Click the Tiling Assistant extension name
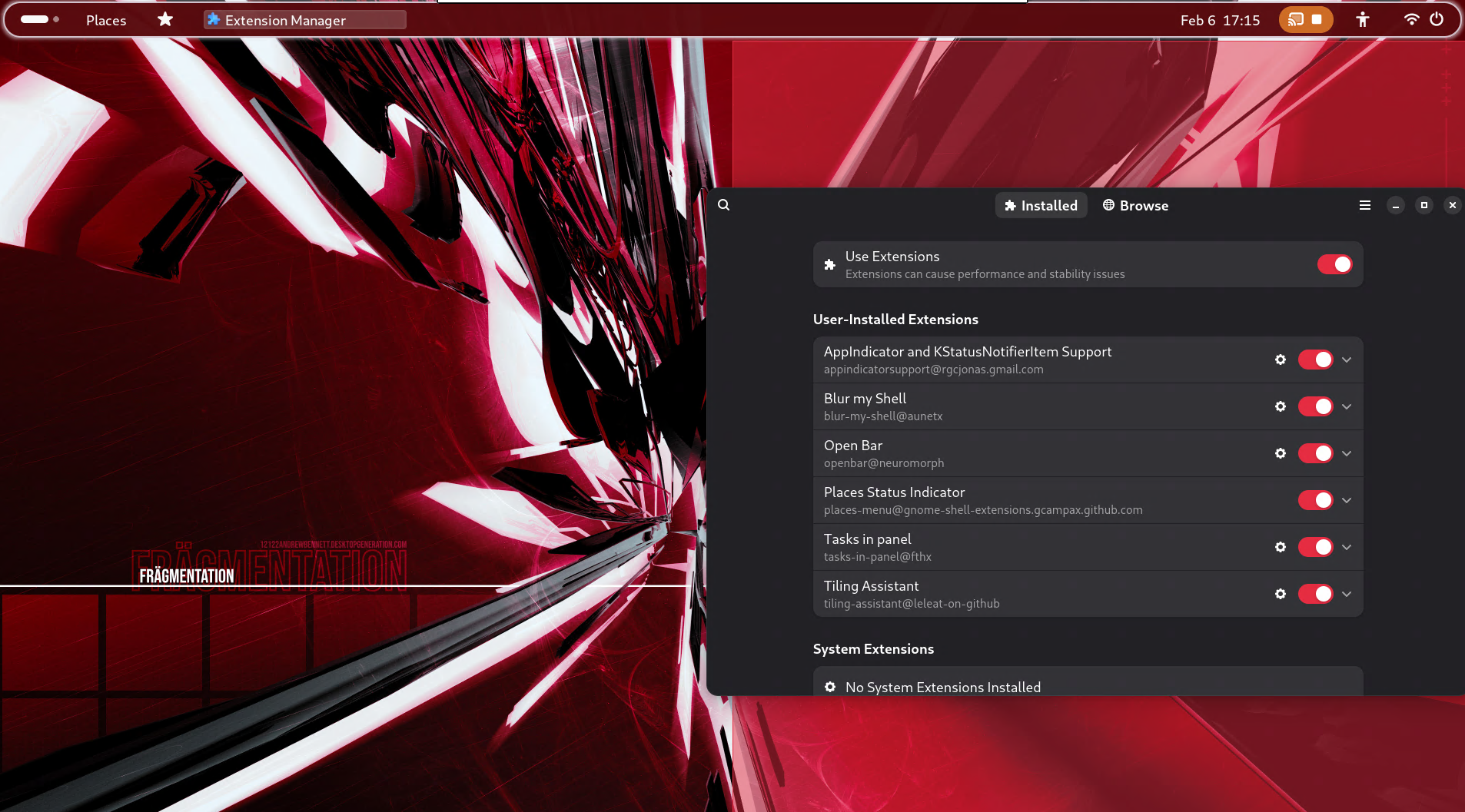This screenshot has height=812, width=1465. [871, 586]
